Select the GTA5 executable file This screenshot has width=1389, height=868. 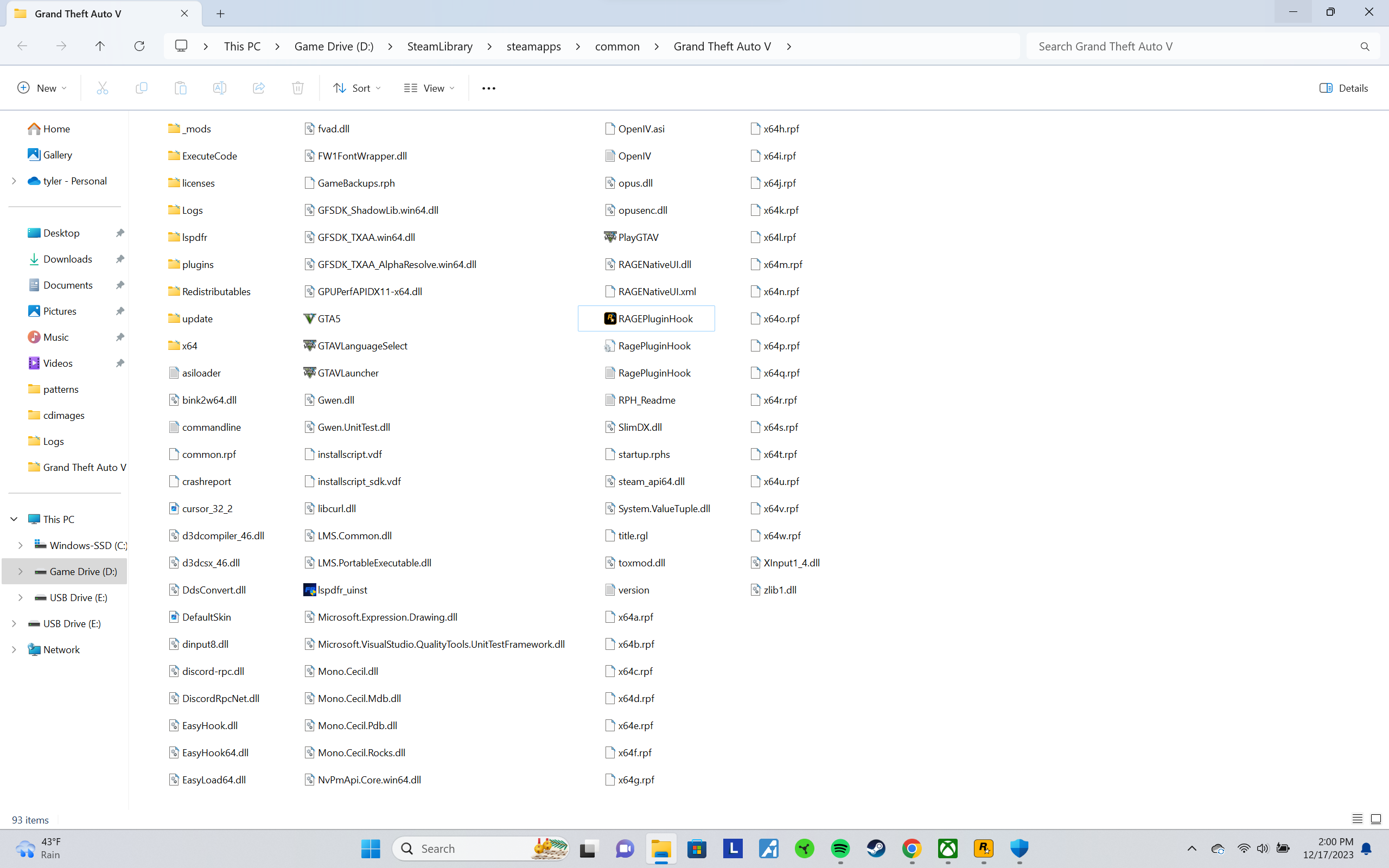point(328,318)
